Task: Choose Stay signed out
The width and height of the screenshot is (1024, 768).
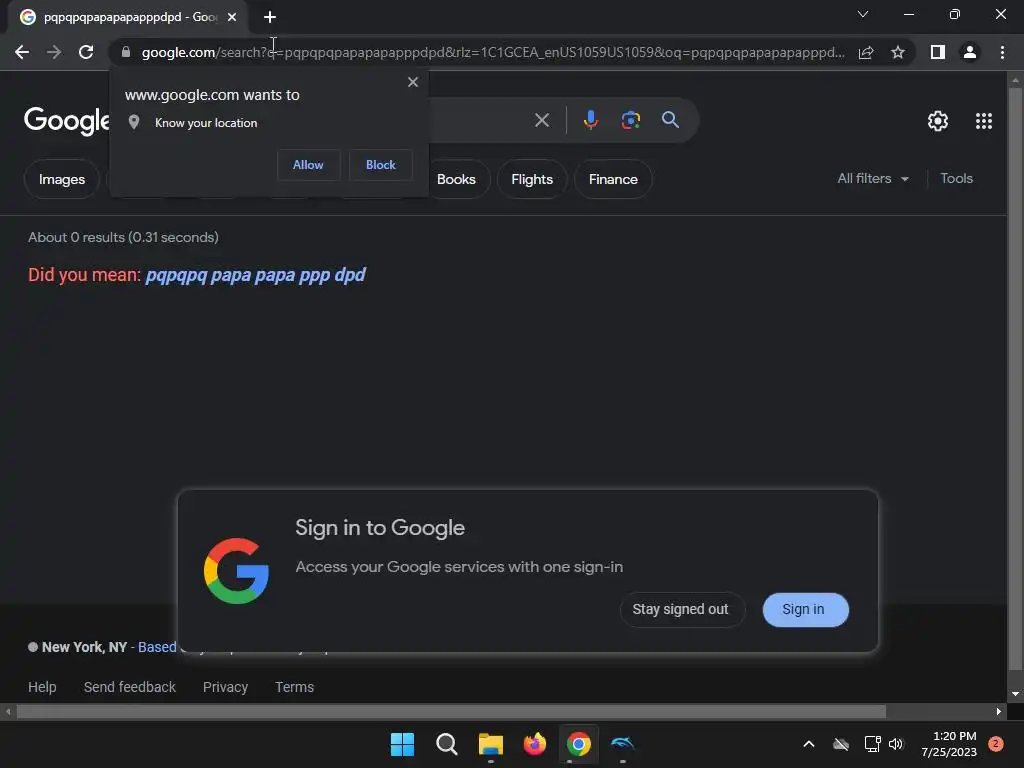Action: [x=680, y=609]
